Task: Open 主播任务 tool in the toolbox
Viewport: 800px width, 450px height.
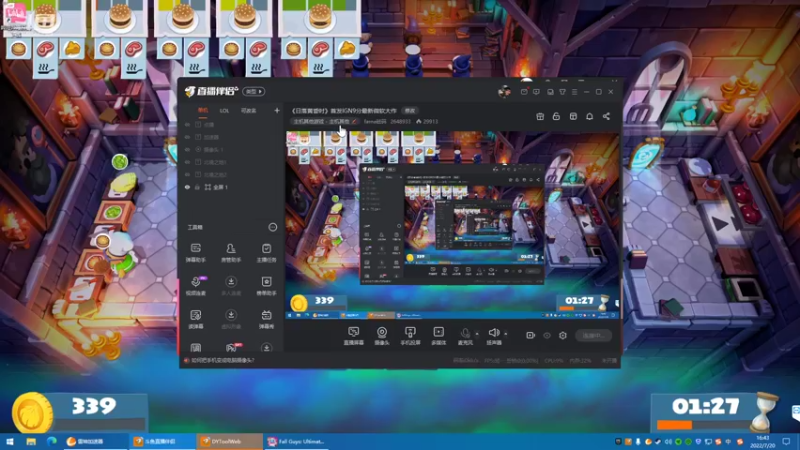Action: tap(266, 253)
